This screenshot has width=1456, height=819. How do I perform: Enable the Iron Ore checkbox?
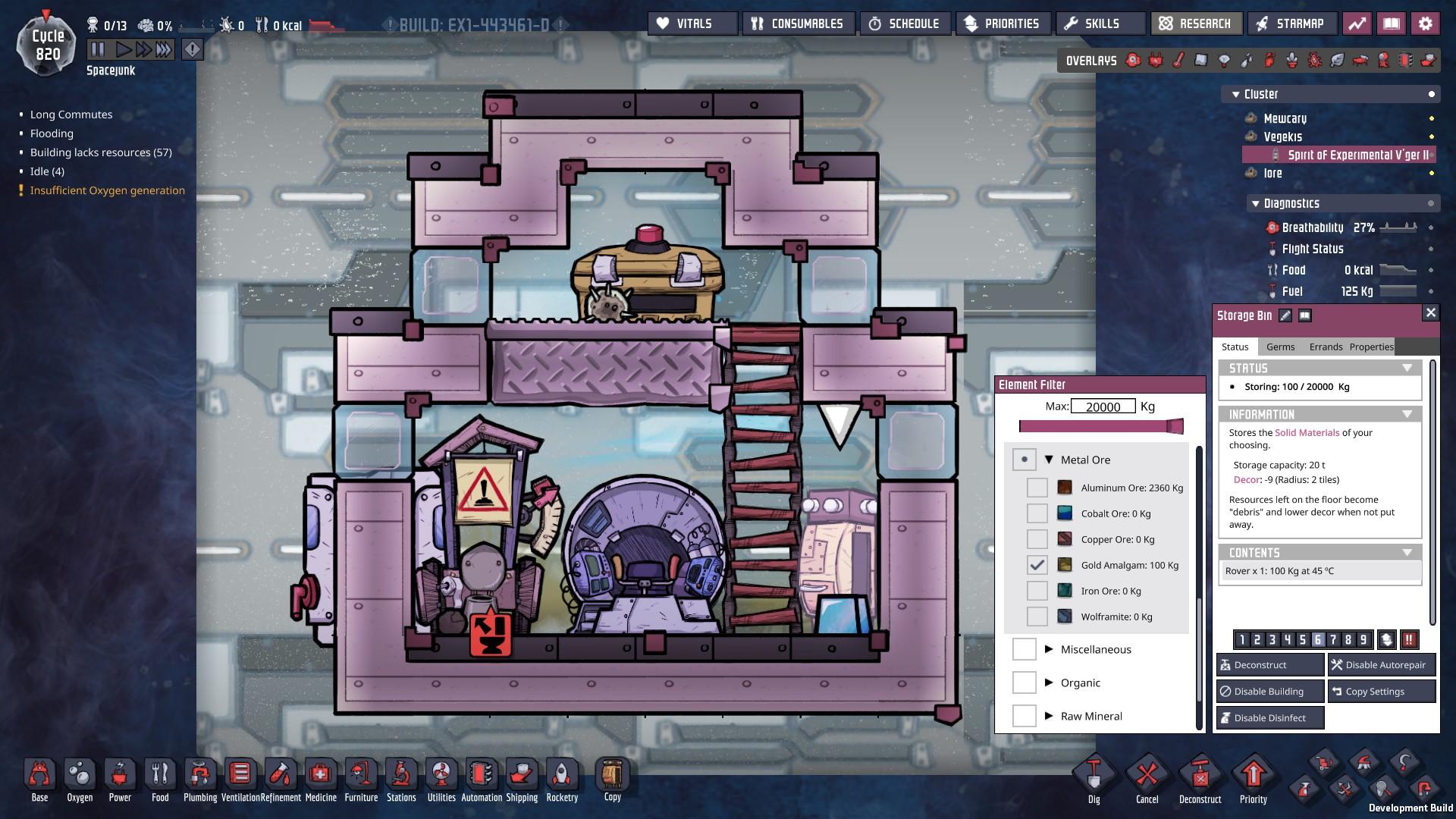[x=1037, y=591]
